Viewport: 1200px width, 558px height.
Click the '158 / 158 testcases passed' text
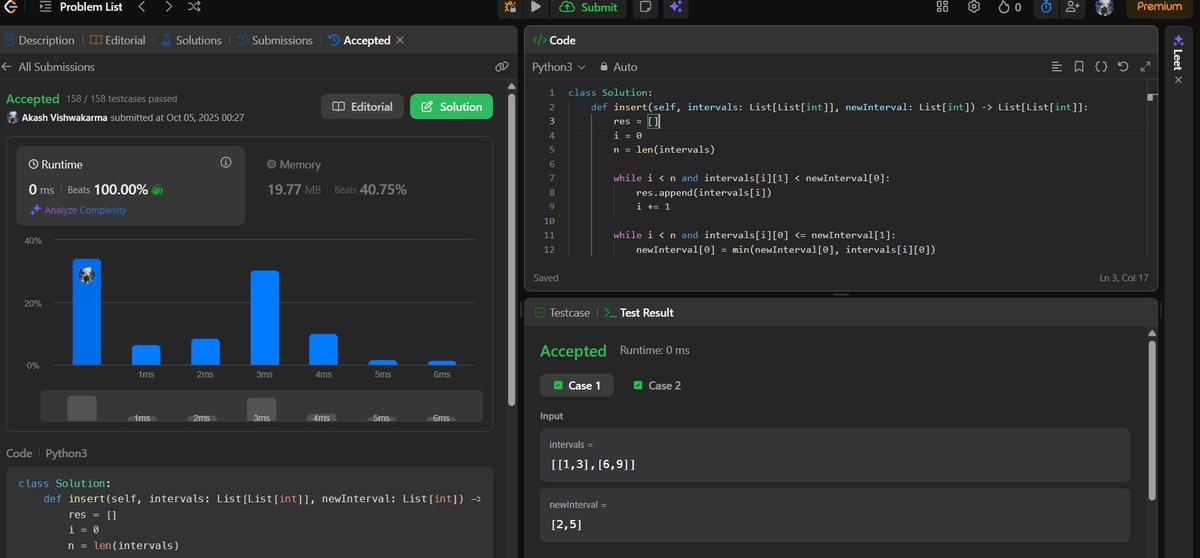pyautogui.click(x=121, y=99)
